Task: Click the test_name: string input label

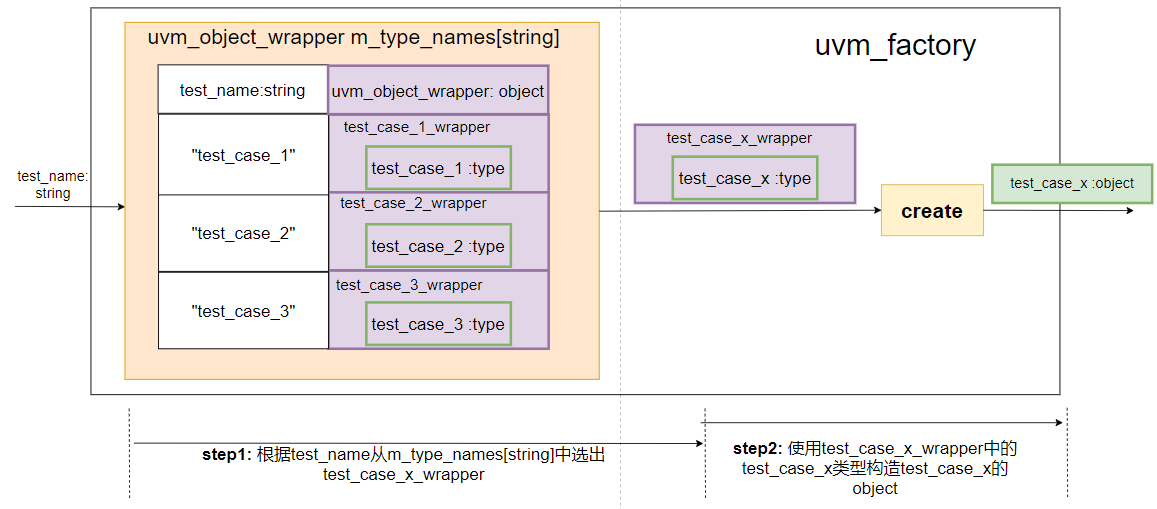Action: pyautogui.click(x=52, y=185)
